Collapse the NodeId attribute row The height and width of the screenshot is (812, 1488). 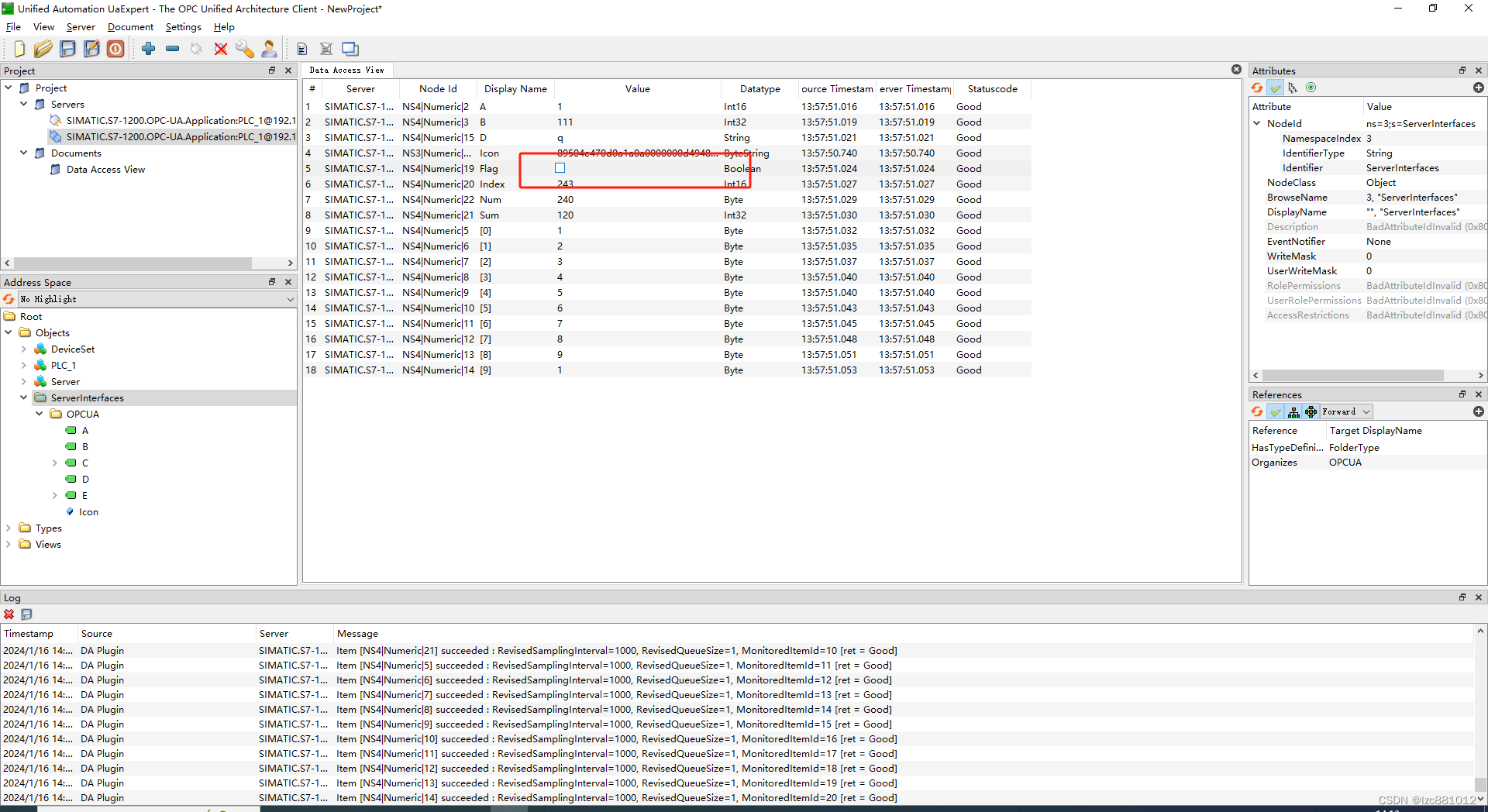point(1257,123)
